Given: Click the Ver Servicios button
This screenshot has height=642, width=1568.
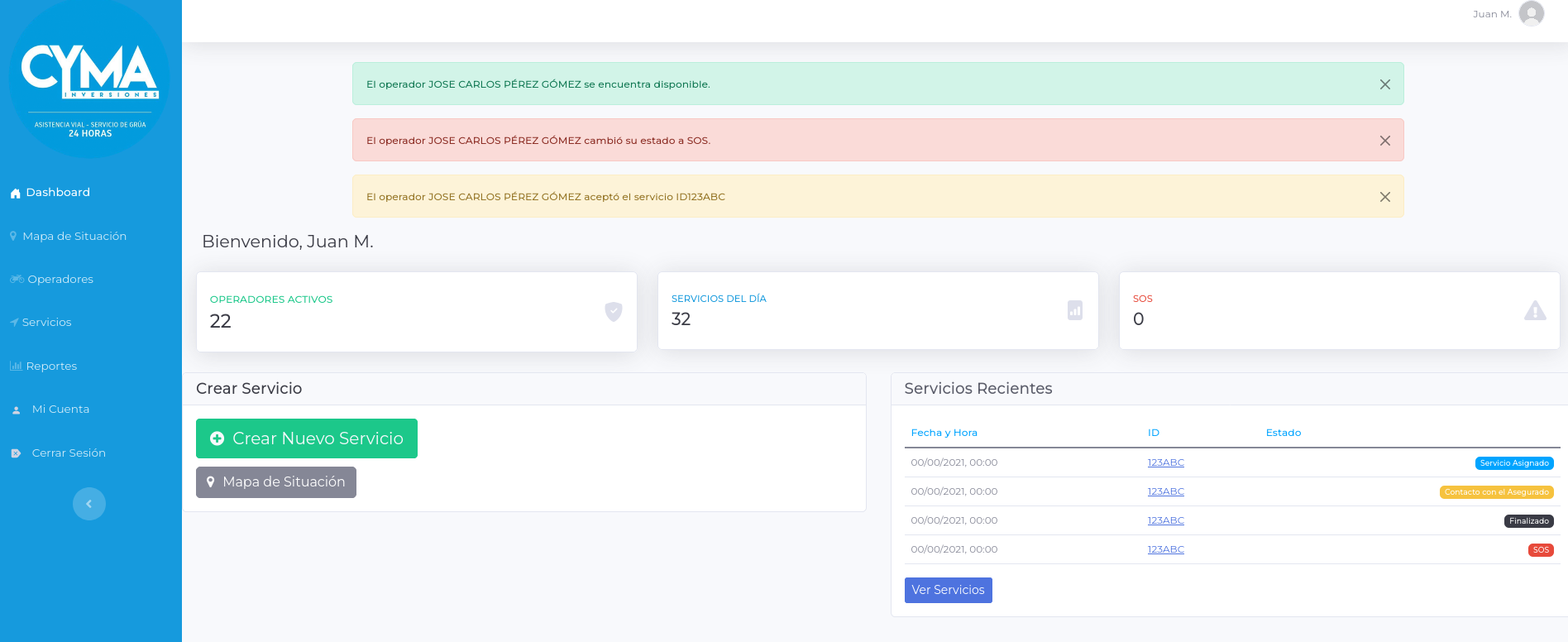Looking at the screenshot, I should point(948,590).
